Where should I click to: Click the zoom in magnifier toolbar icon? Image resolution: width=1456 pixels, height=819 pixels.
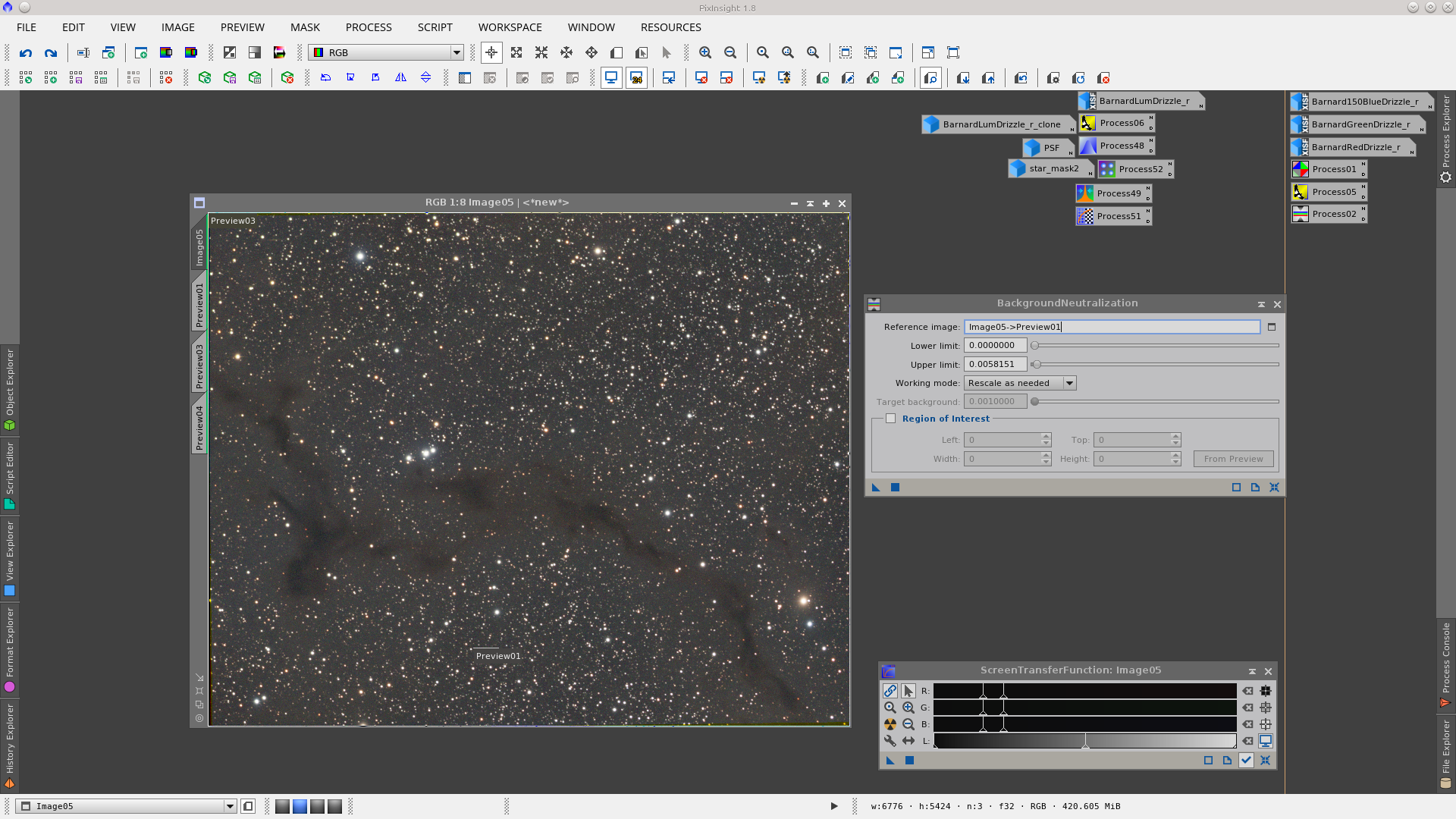pyautogui.click(x=705, y=52)
